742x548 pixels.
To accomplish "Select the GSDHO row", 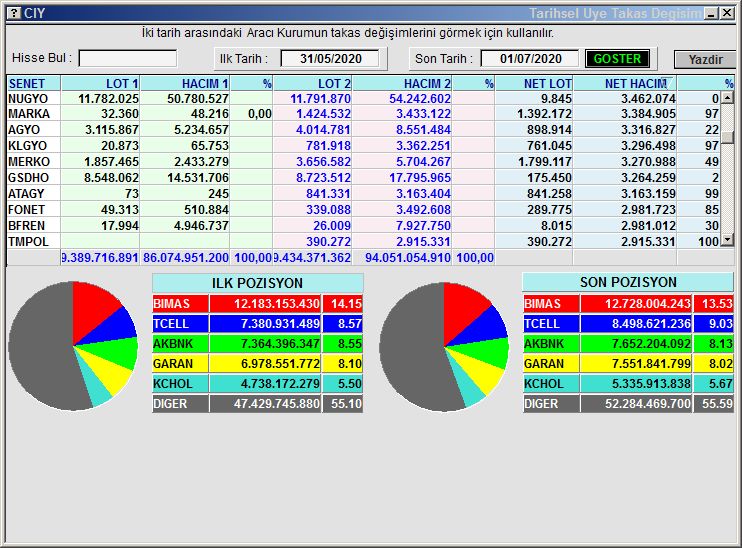I will point(363,178).
